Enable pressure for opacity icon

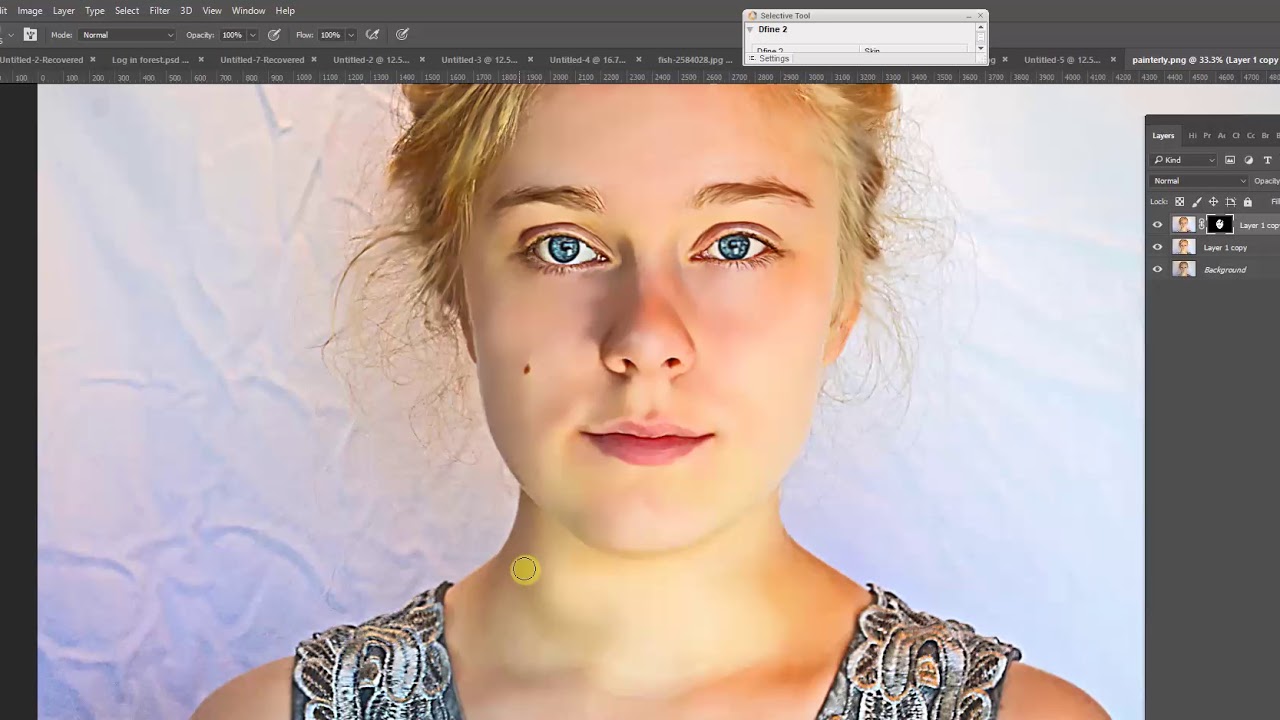click(x=274, y=35)
